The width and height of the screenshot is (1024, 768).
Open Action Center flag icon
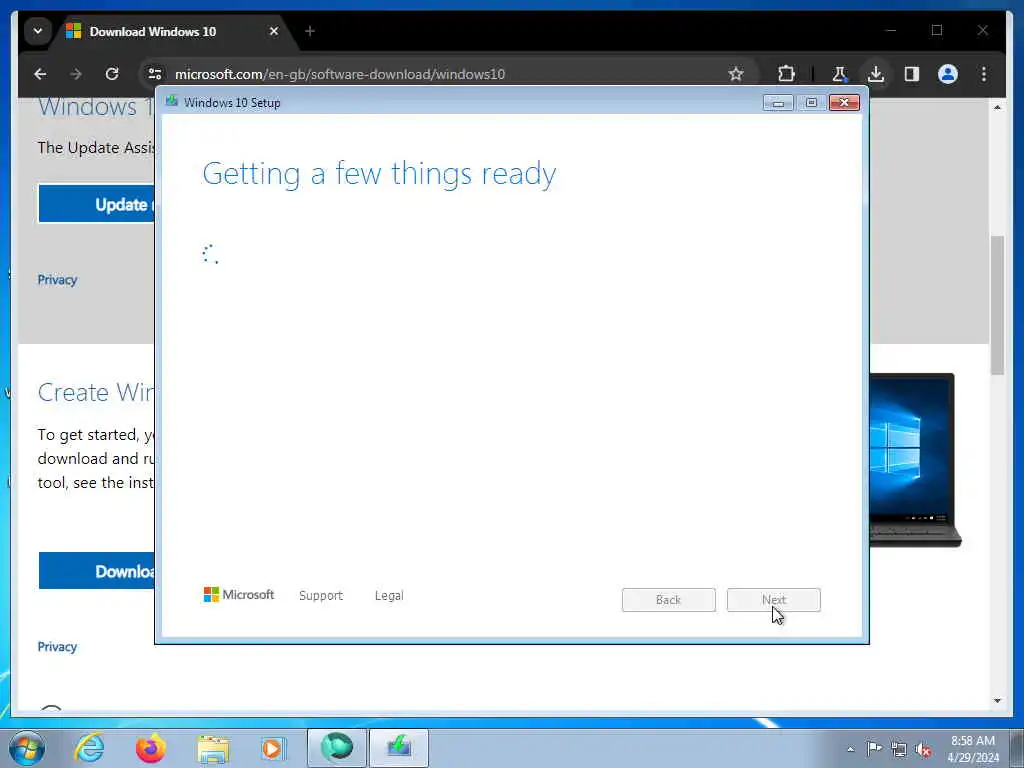(874, 748)
